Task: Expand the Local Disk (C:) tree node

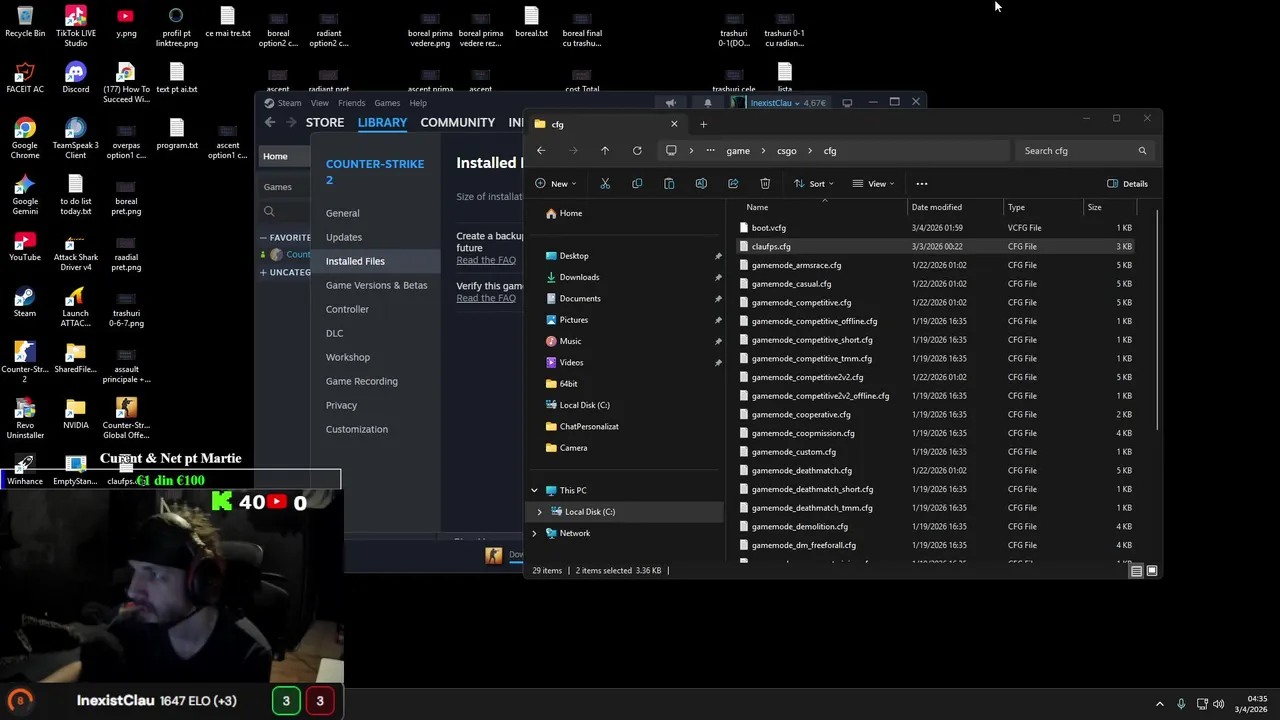Action: [539, 512]
